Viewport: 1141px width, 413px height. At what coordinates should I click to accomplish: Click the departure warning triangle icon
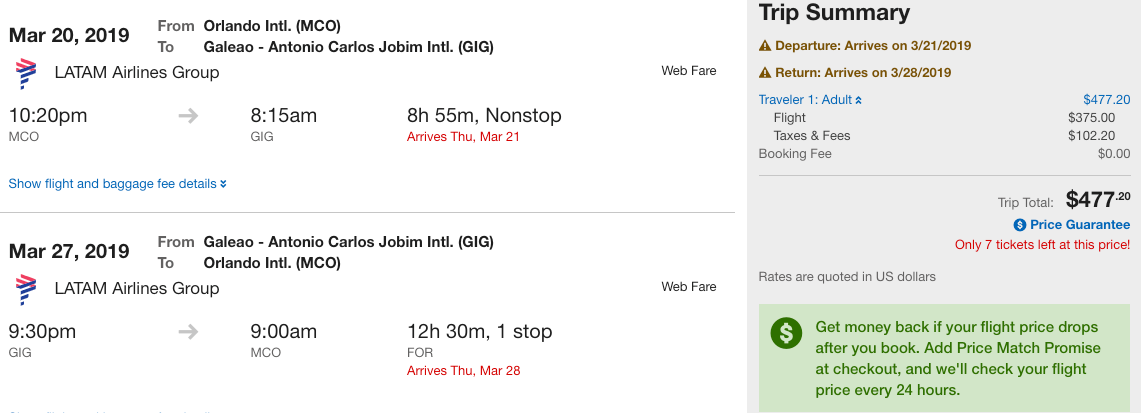765,46
